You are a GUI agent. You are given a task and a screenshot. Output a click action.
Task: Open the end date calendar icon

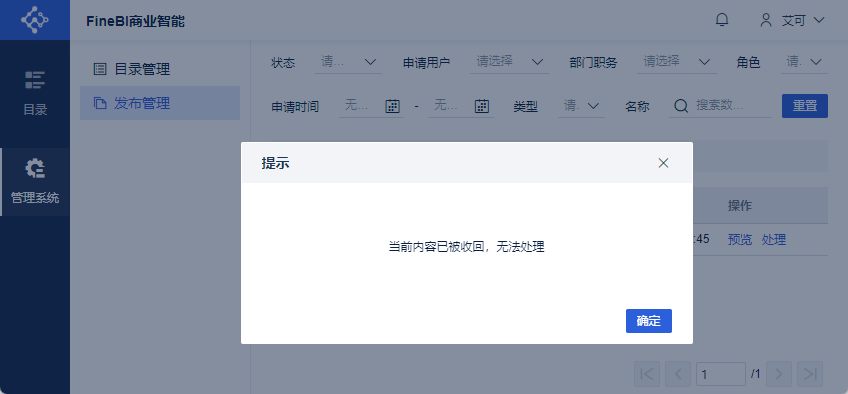482,106
